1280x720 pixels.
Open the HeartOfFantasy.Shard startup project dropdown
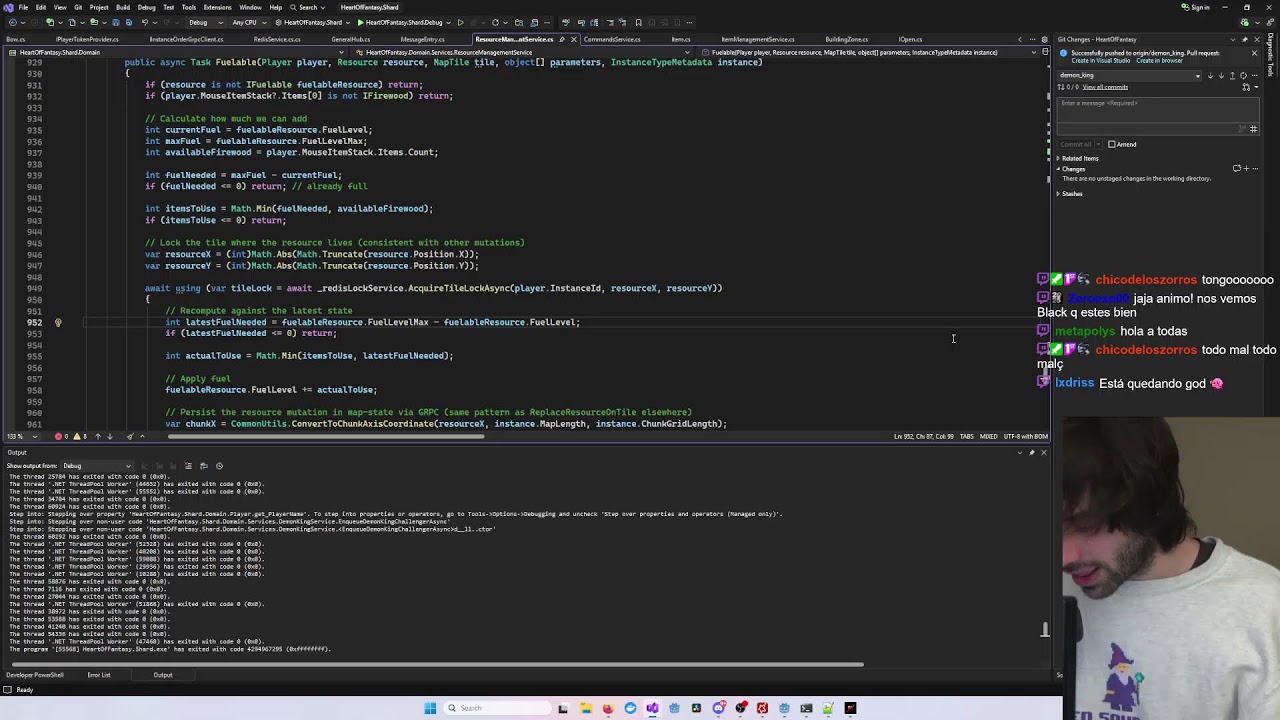click(313, 22)
